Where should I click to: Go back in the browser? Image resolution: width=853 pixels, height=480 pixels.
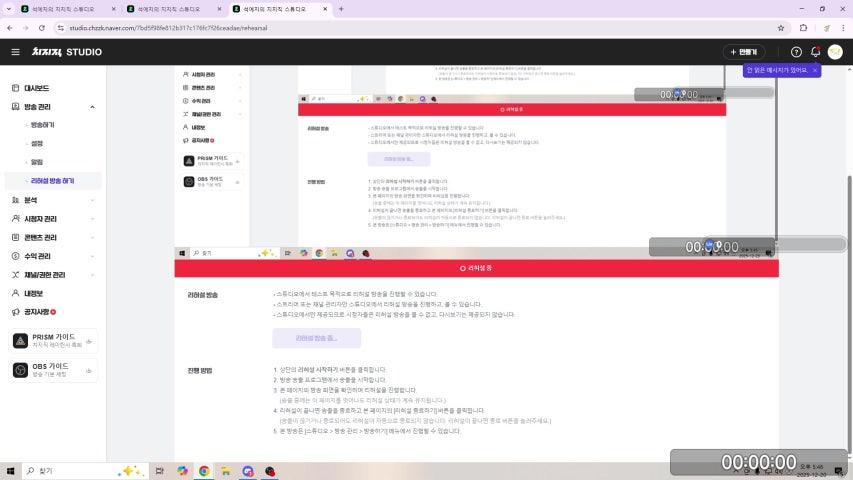10,28
